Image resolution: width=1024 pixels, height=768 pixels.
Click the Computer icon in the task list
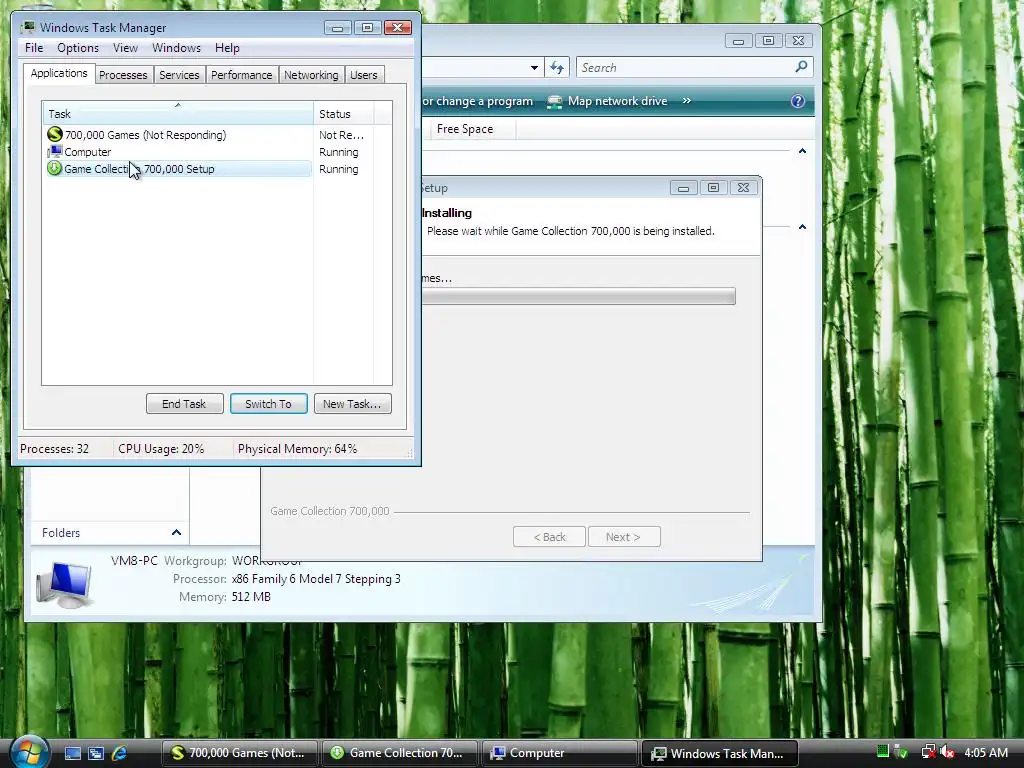click(x=55, y=152)
